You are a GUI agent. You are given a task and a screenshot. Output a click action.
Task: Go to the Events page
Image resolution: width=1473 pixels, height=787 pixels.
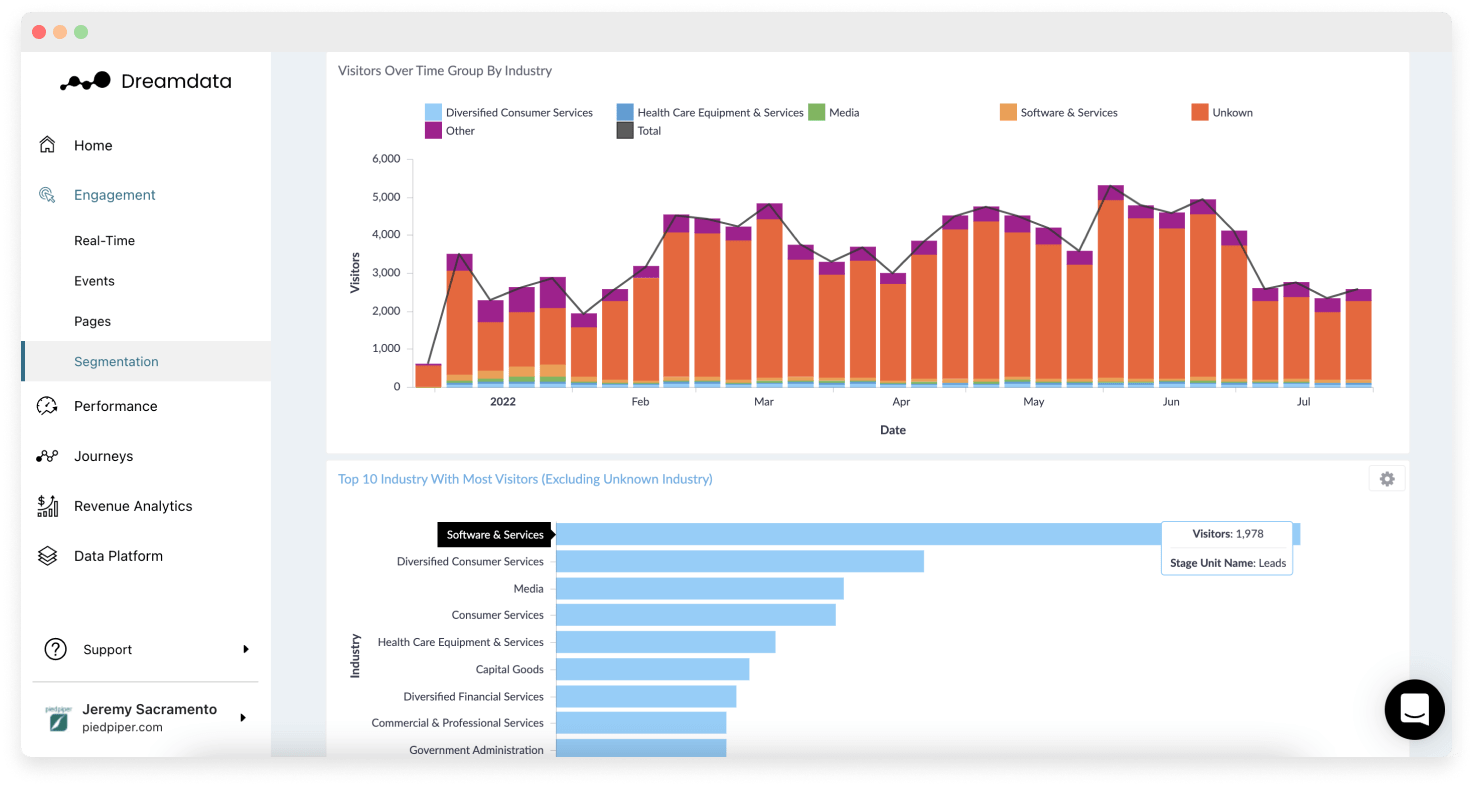click(94, 281)
